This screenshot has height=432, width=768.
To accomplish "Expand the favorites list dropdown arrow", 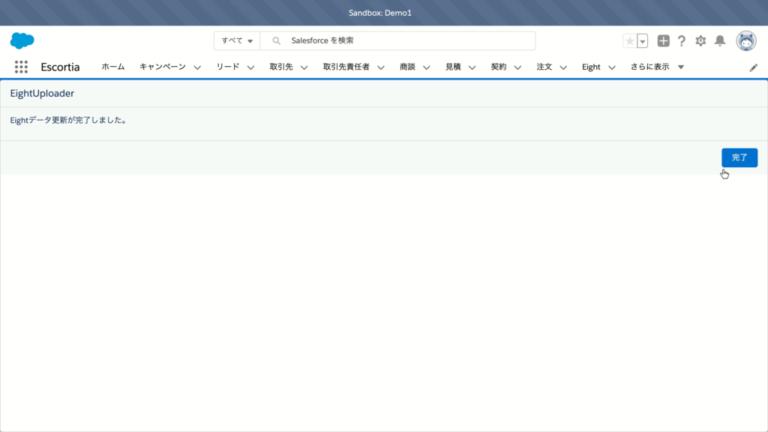I will pos(642,41).
